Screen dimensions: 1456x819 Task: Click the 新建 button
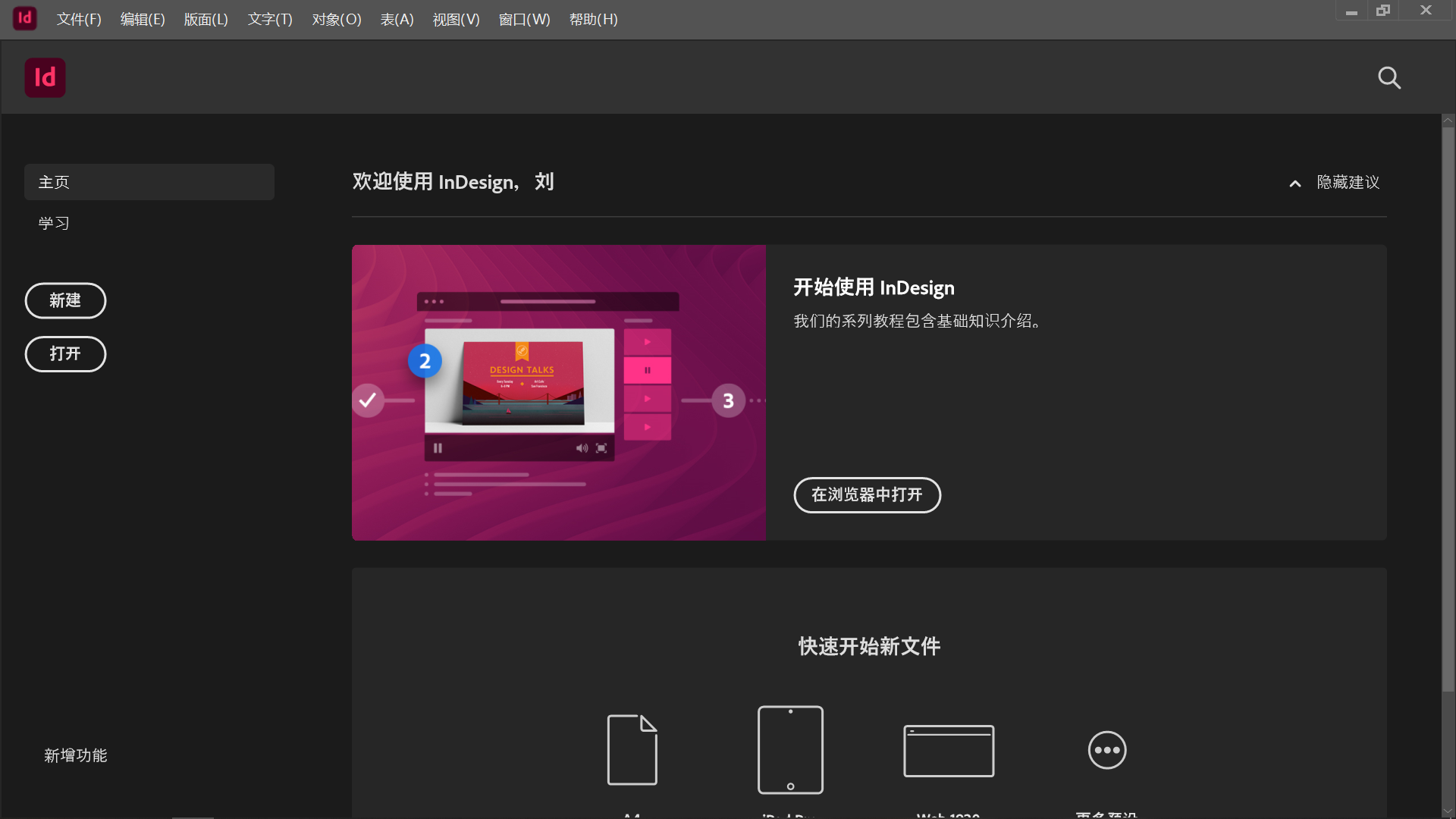click(65, 300)
